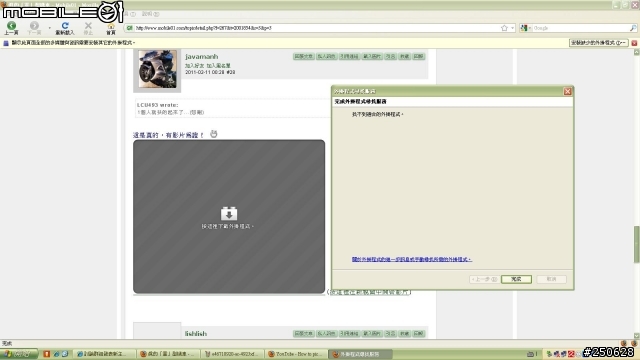Screen dimensions: 640x360
Task: Close the plugin finder service dialog
Action: (x=567, y=91)
